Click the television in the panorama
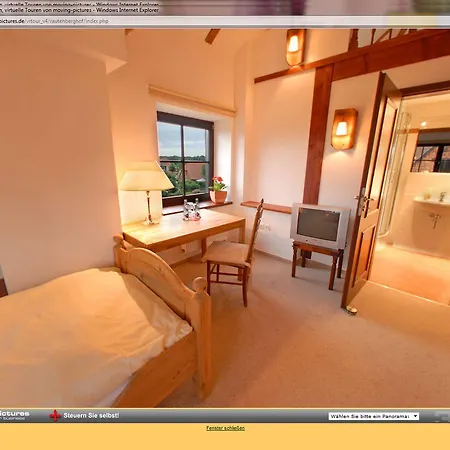The height and width of the screenshot is (450, 450). (x=320, y=226)
